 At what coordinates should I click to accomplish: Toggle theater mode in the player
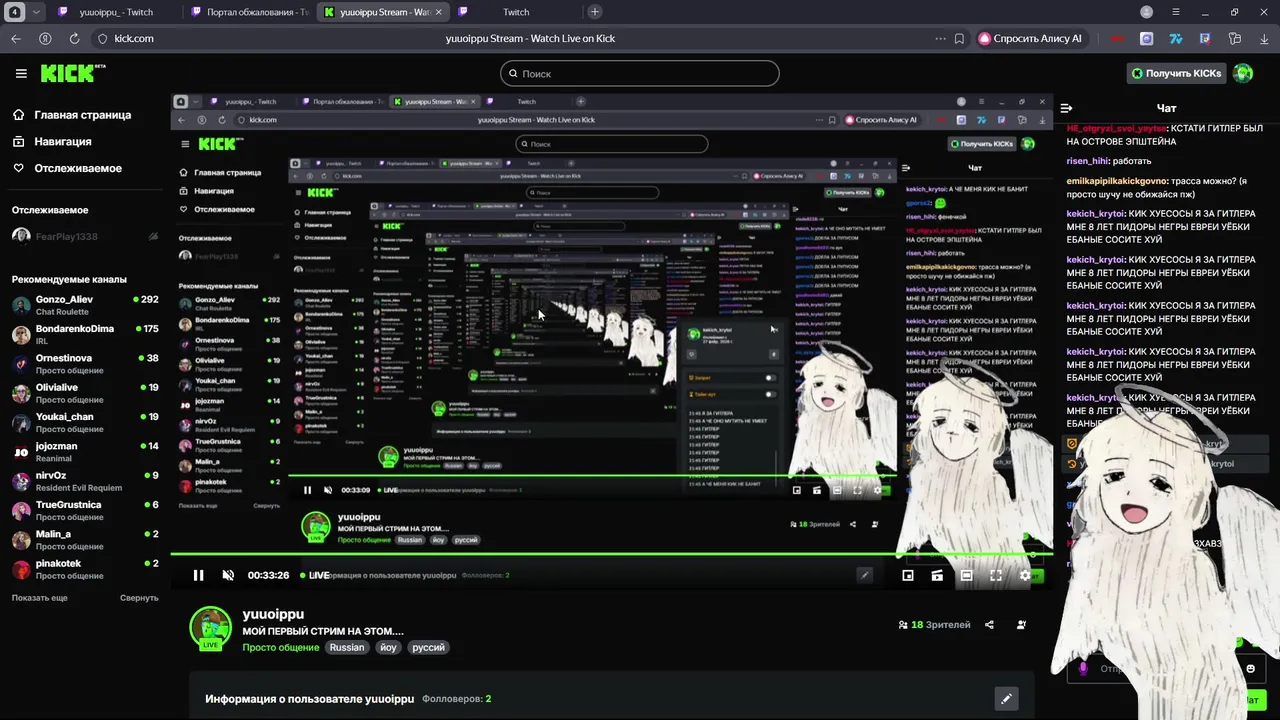pyautogui.click(x=966, y=575)
